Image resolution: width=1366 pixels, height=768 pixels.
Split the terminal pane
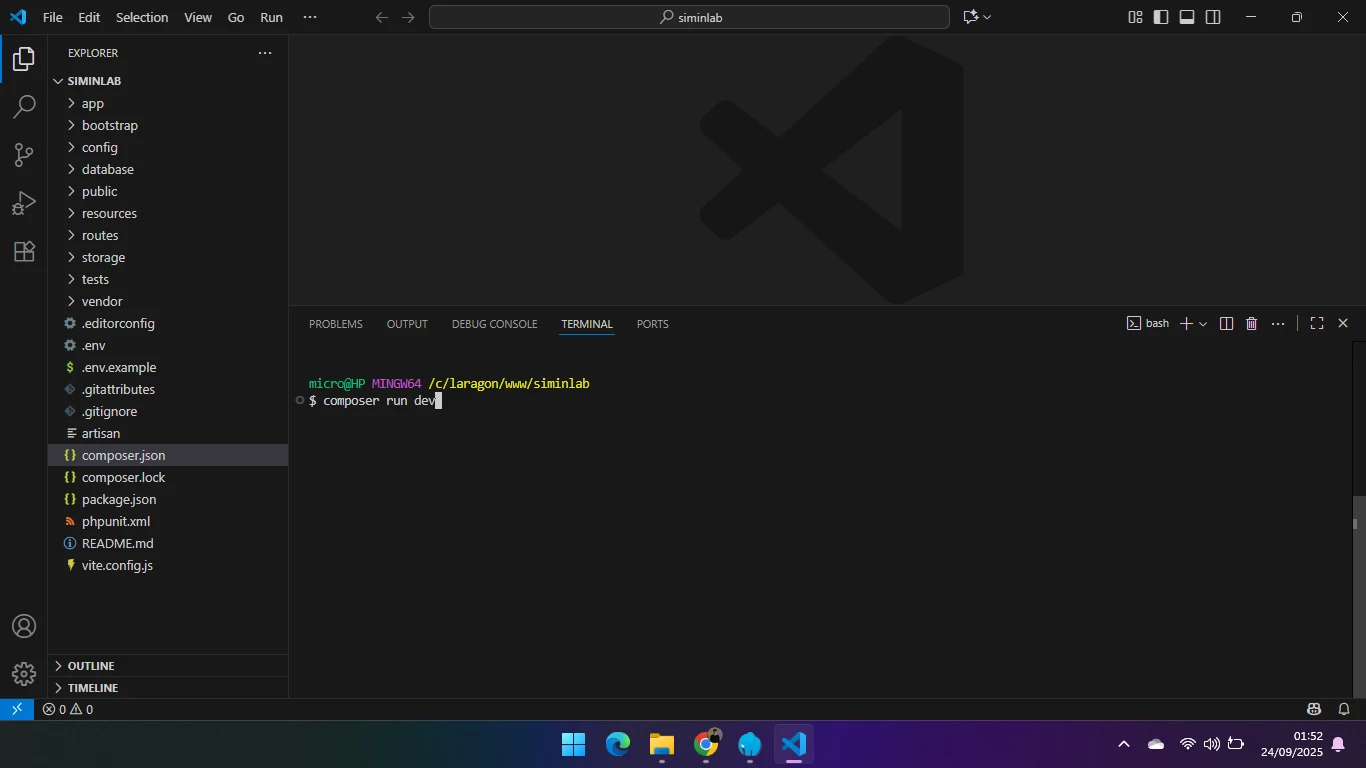click(x=1226, y=324)
